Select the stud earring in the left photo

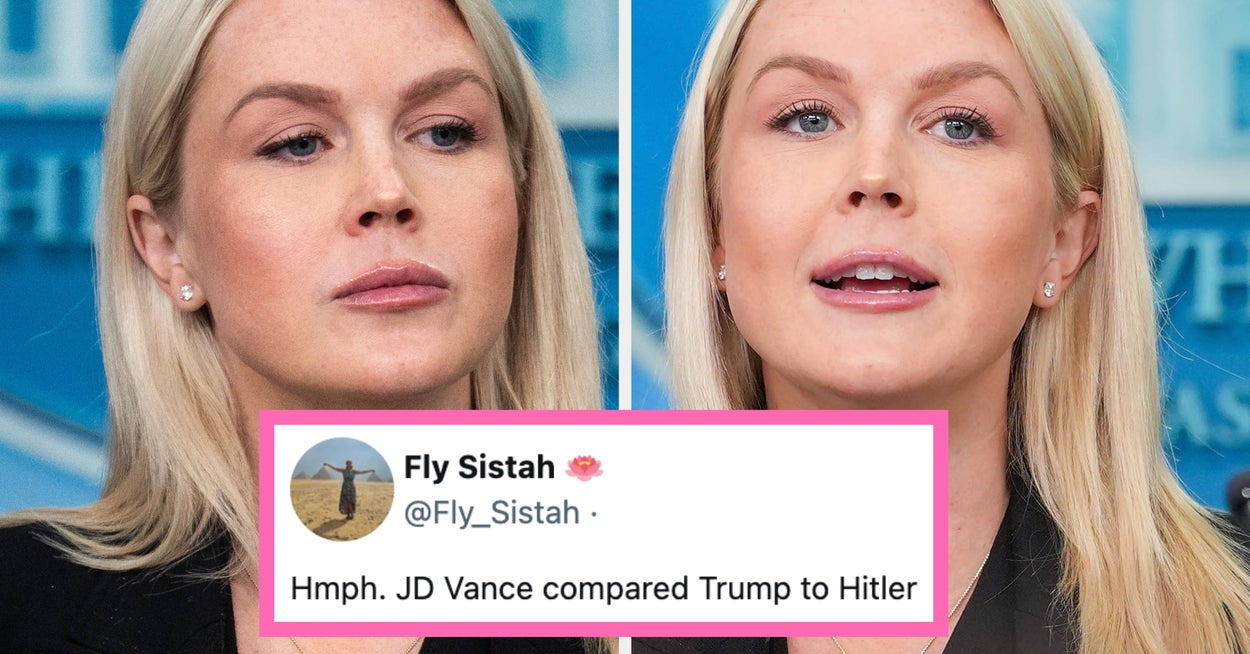tap(186, 292)
